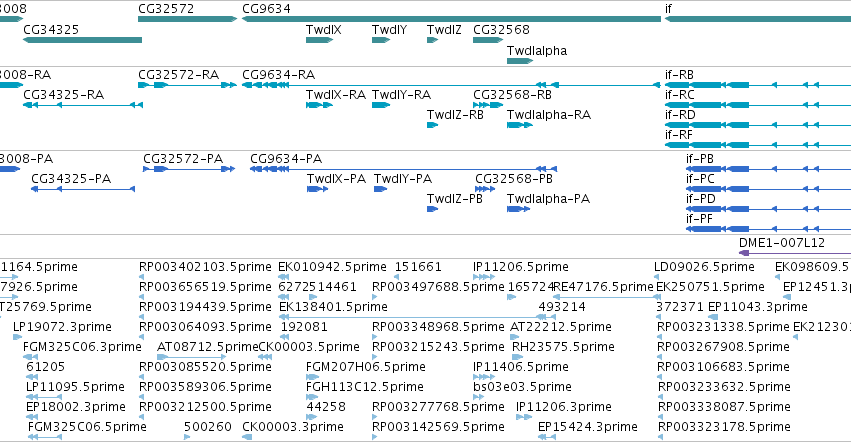Select the FGM207H06.5prime EST label
Viewport: 851px width, 442px height.
point(366,367)
